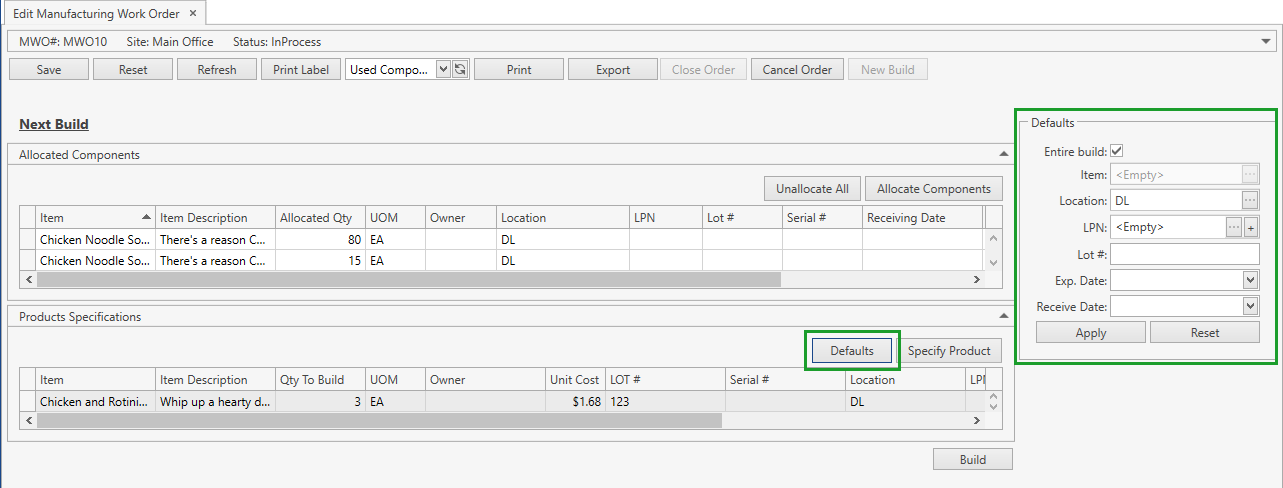Expand the work order header arrow
The width and height of the screenshot is (1283, 488).
coord(1267,42)
